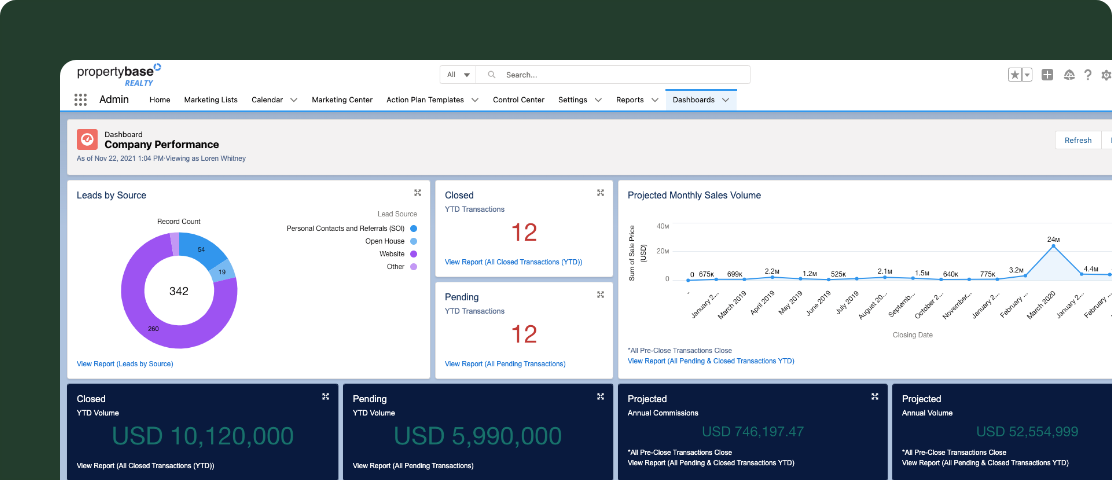Open the favorites list dropdown arrow

pos(1027,74)
